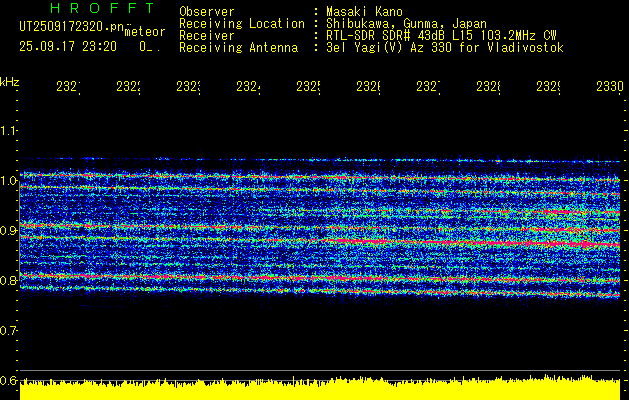Select observer name Masaki Kano

[x=364, y=11]
